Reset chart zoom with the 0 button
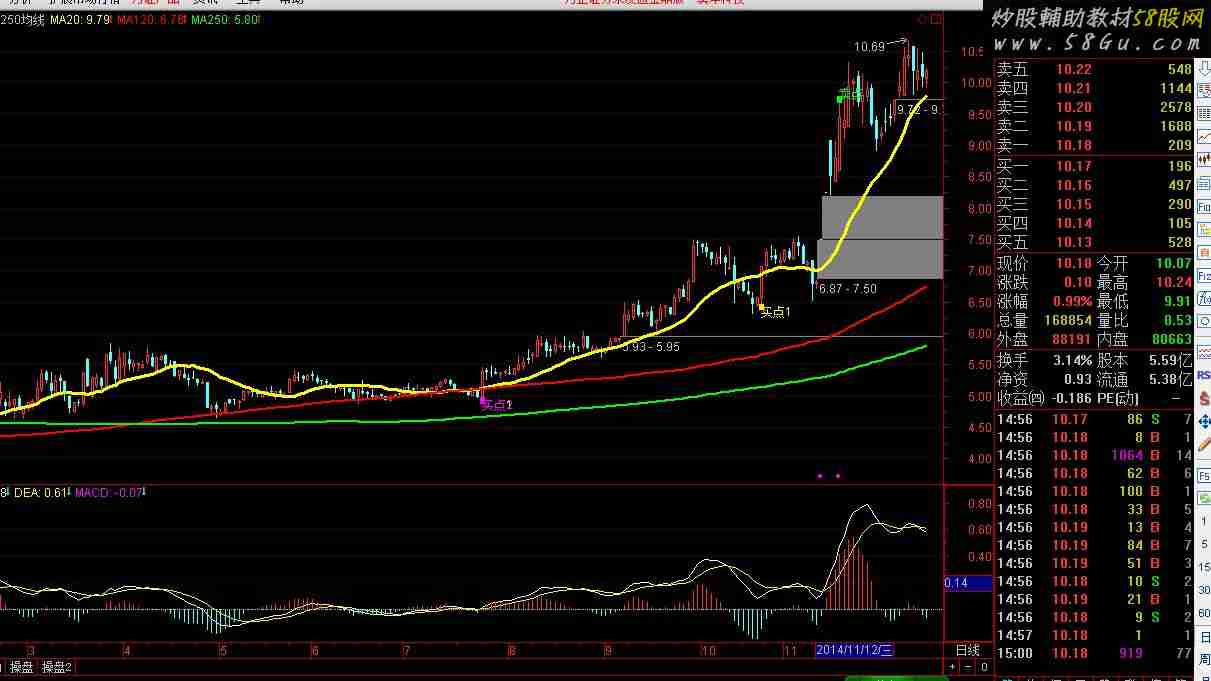The height and width of the screenshot is (681, 1211). (x=984, y=667)
